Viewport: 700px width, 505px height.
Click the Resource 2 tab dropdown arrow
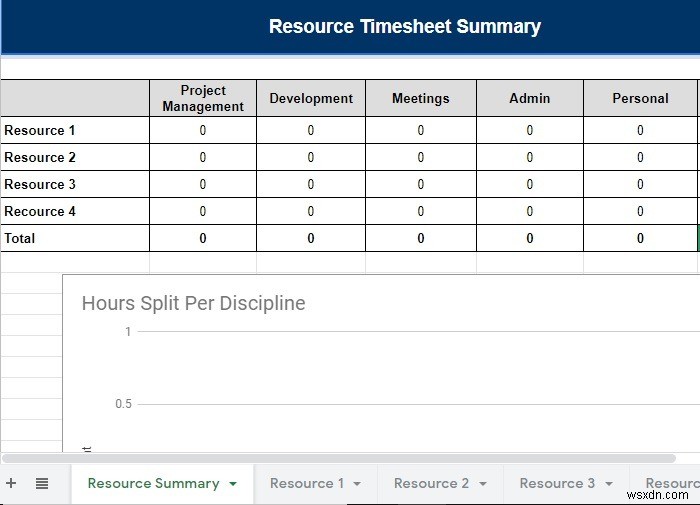click(483, 484)
